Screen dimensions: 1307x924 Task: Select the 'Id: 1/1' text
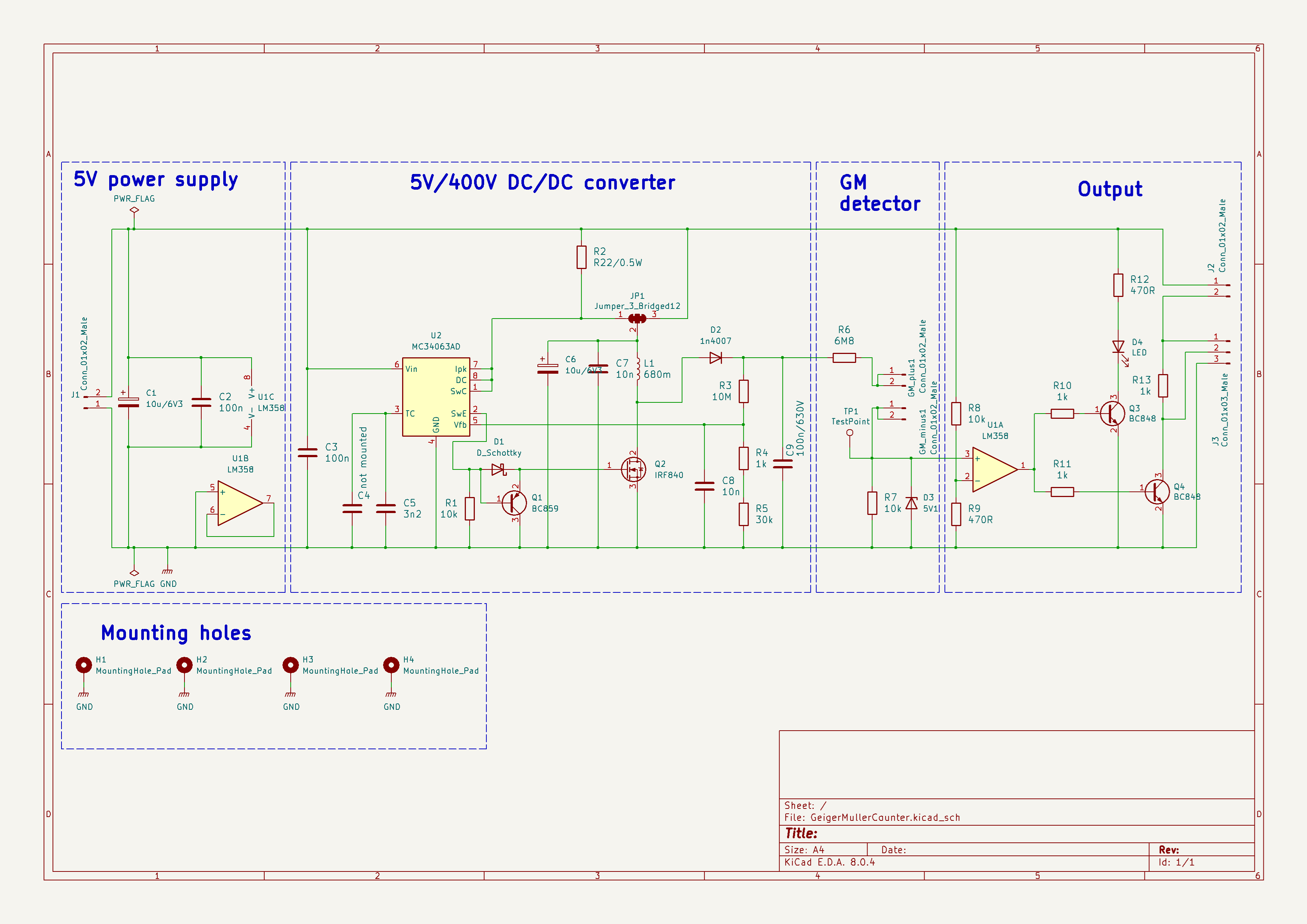coord(1176,862)
